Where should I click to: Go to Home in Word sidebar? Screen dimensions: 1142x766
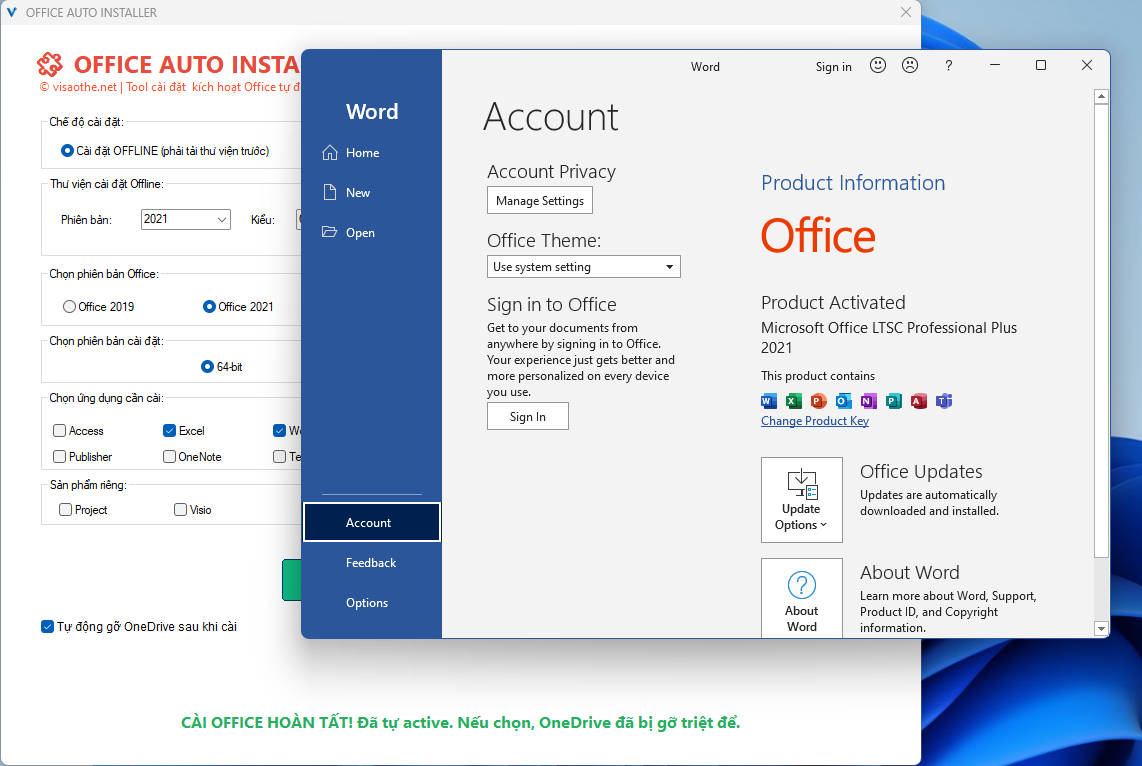point(371,152)
